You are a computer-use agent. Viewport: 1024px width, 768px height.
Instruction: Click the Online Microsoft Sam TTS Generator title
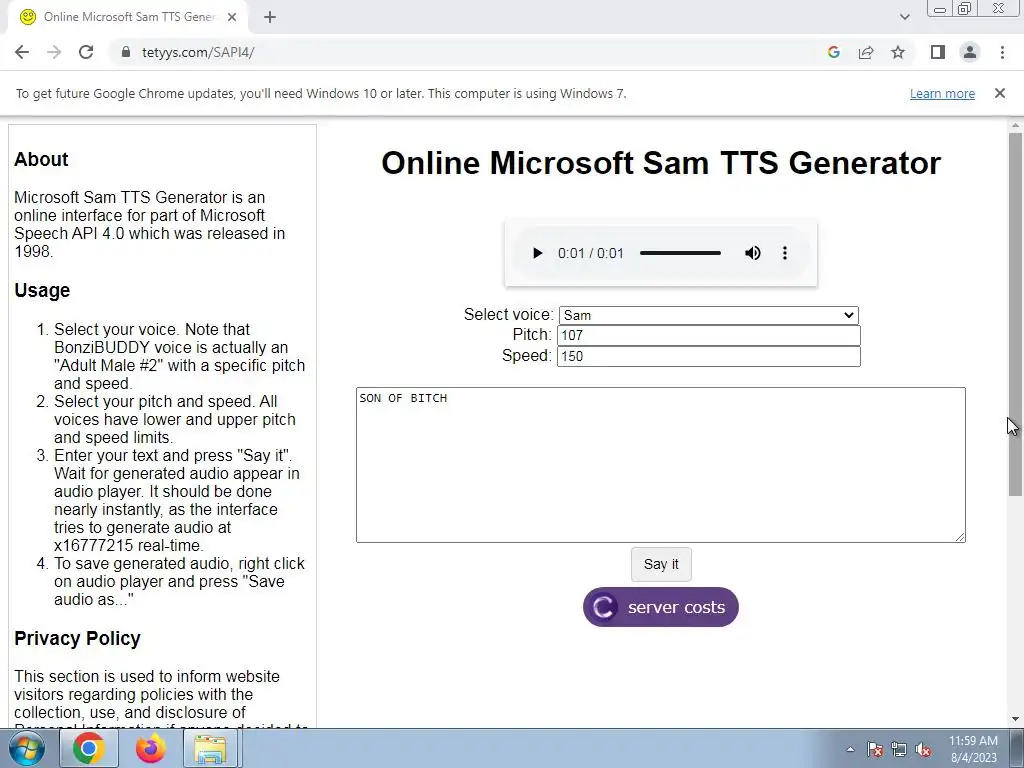pyautogui.click(x=661, y=163)
